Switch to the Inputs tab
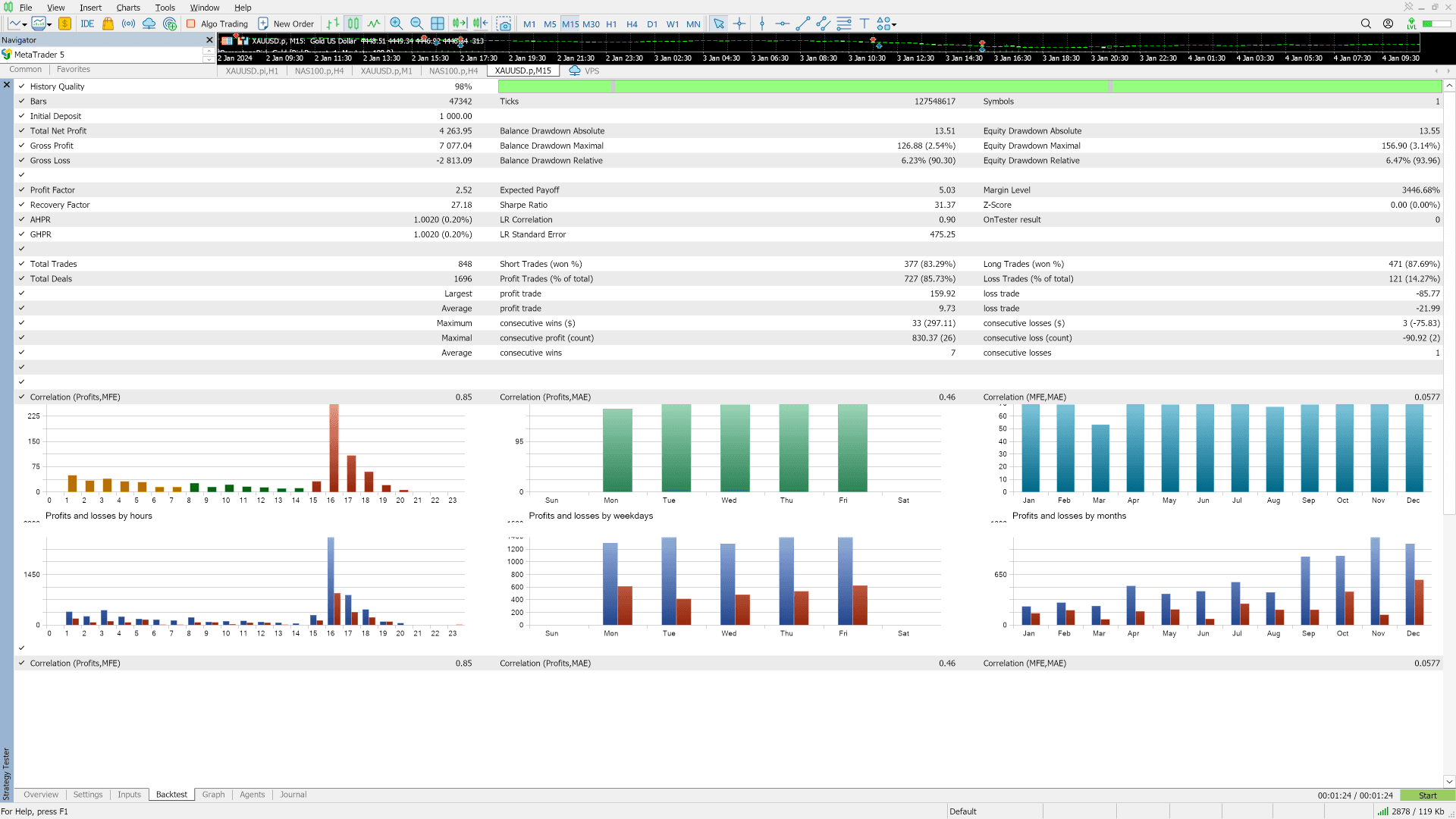1456x819 pixels. click(129, 795)
